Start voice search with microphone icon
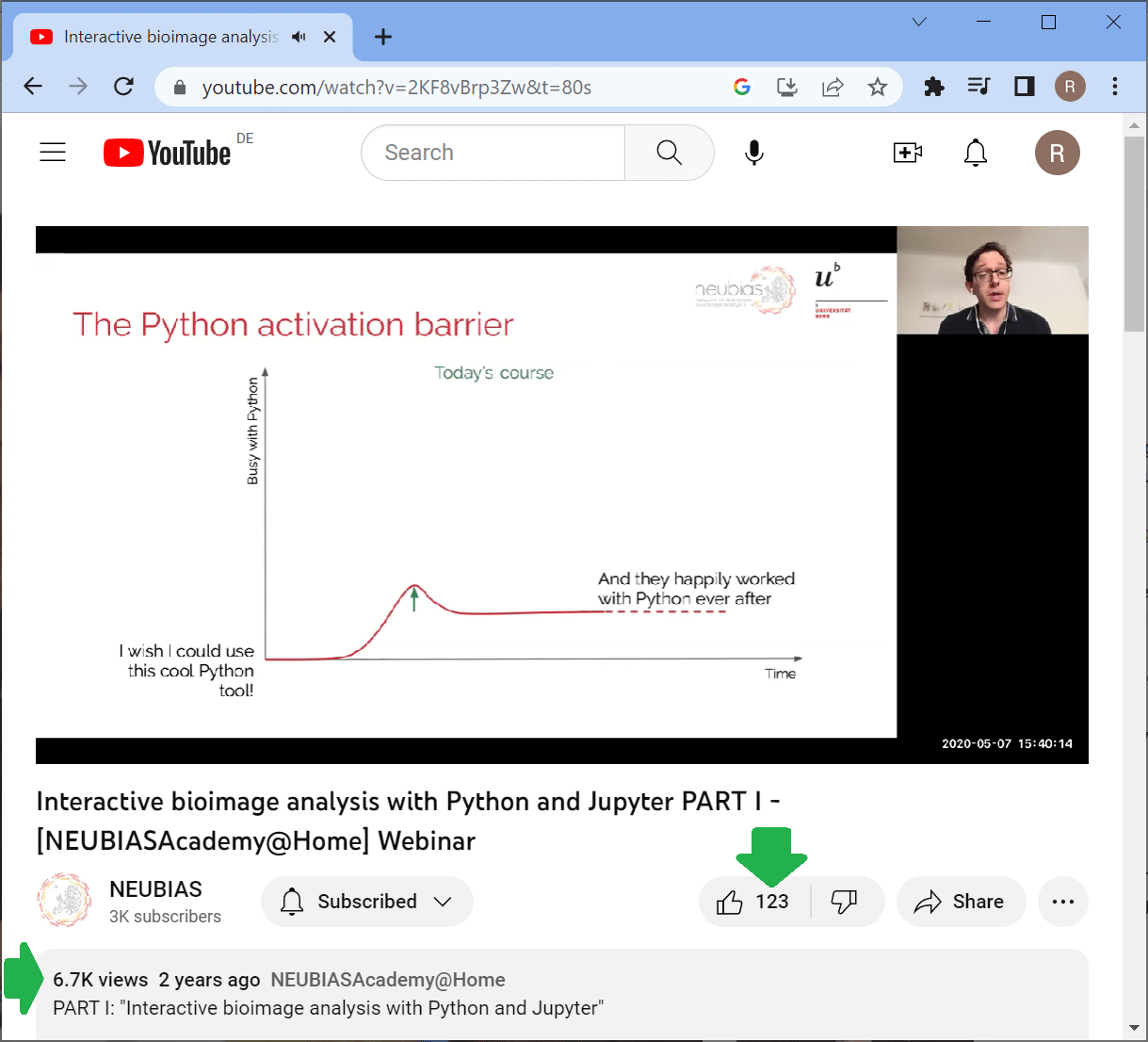The height and width of the screenshot is (1042, 1148). click(x=753, y=153)
